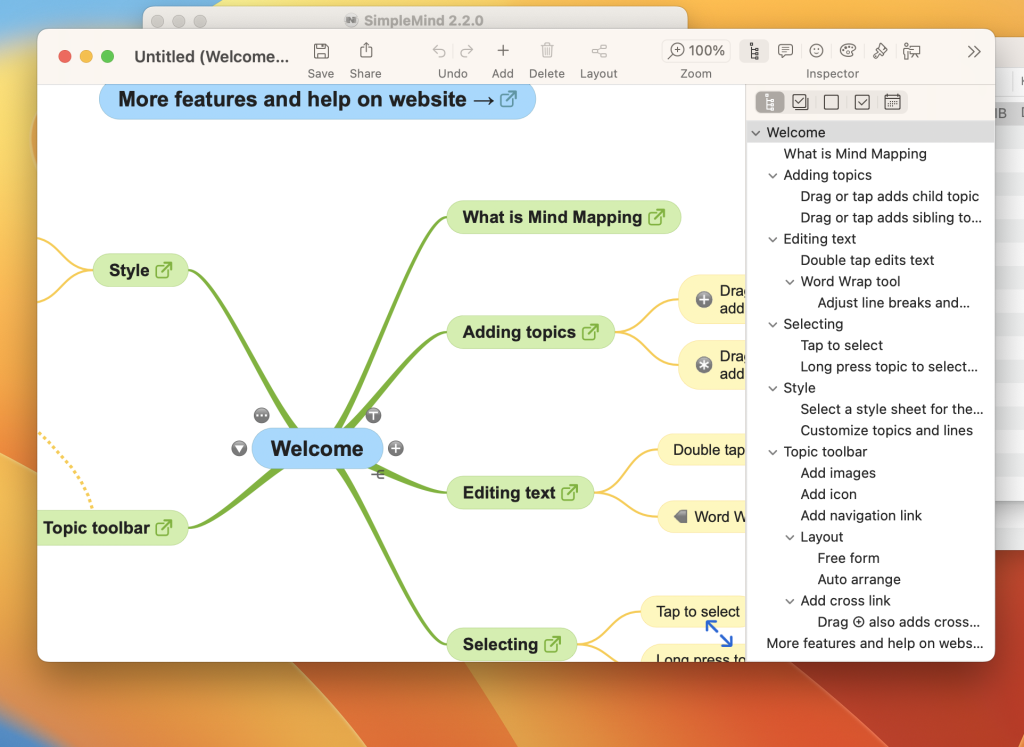The width and height of the screenshot is (1024, 747).
Task: Collapse Layout in outline
Action: tap(790, 537)
